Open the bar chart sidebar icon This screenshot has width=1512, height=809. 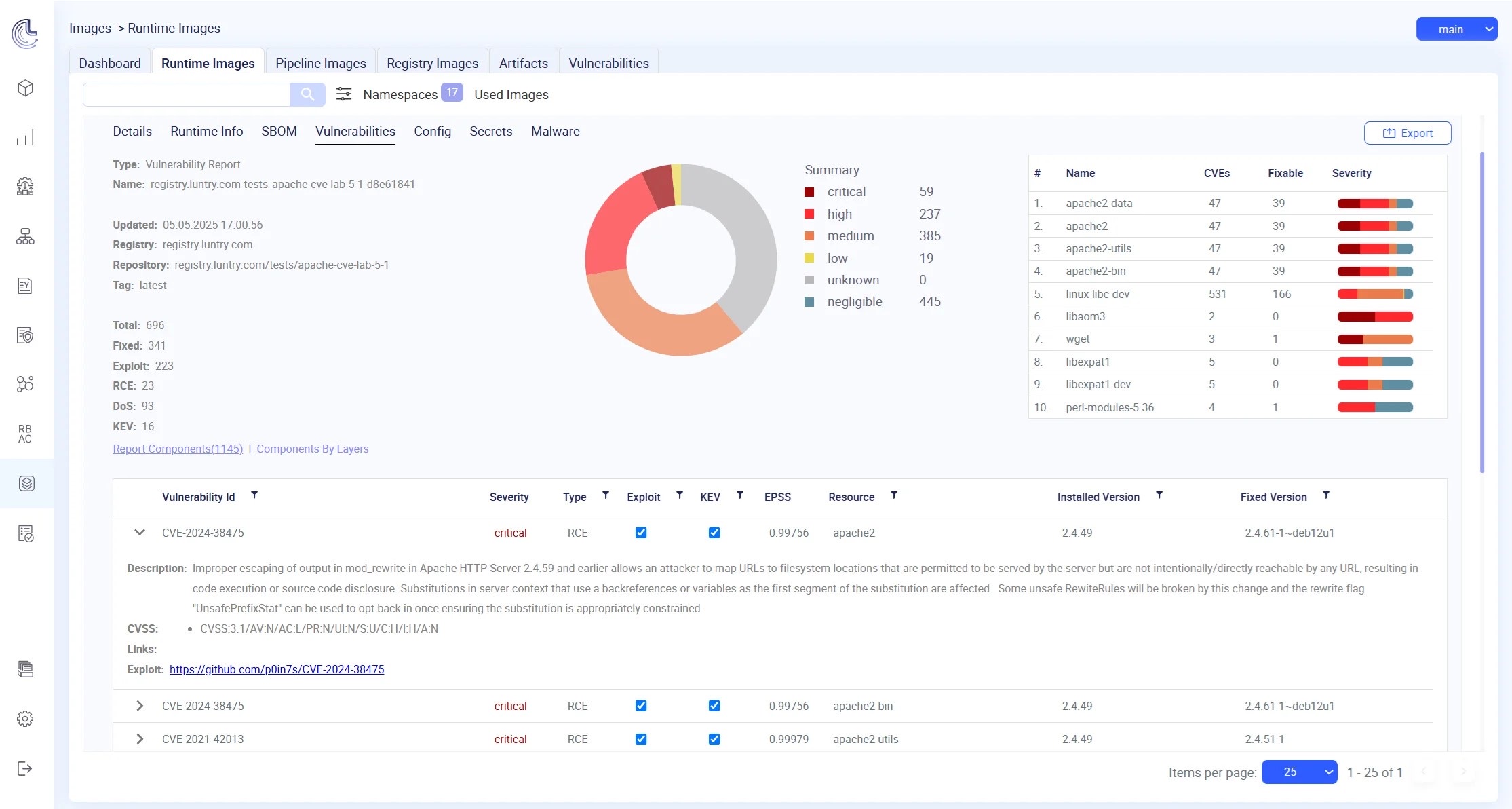[25, 138]
